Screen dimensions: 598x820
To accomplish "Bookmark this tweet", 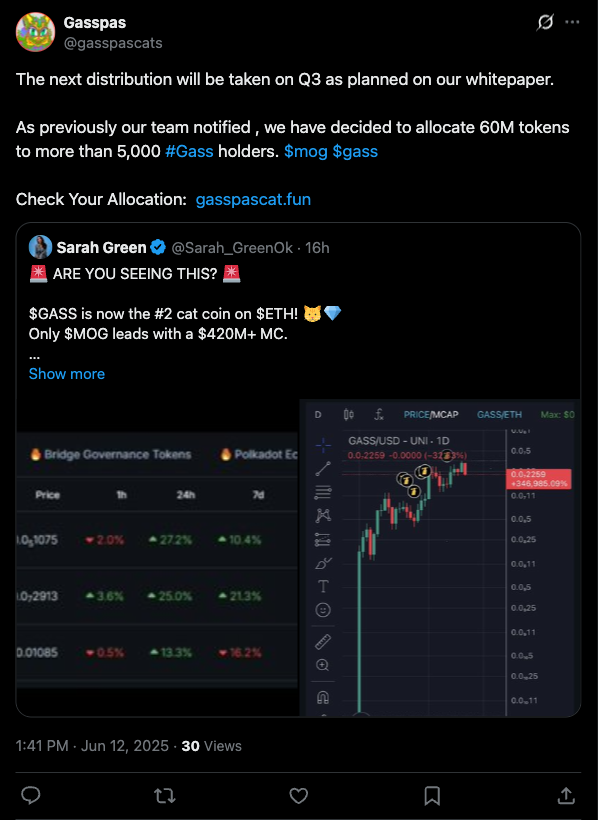I will pyautogui.click(x=432, y=796).
